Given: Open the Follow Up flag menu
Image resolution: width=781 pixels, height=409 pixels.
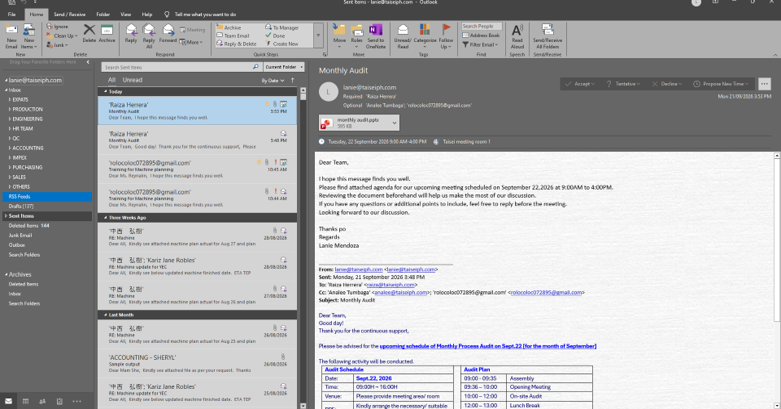Looking at the screenshot, I should coord(446,36).
